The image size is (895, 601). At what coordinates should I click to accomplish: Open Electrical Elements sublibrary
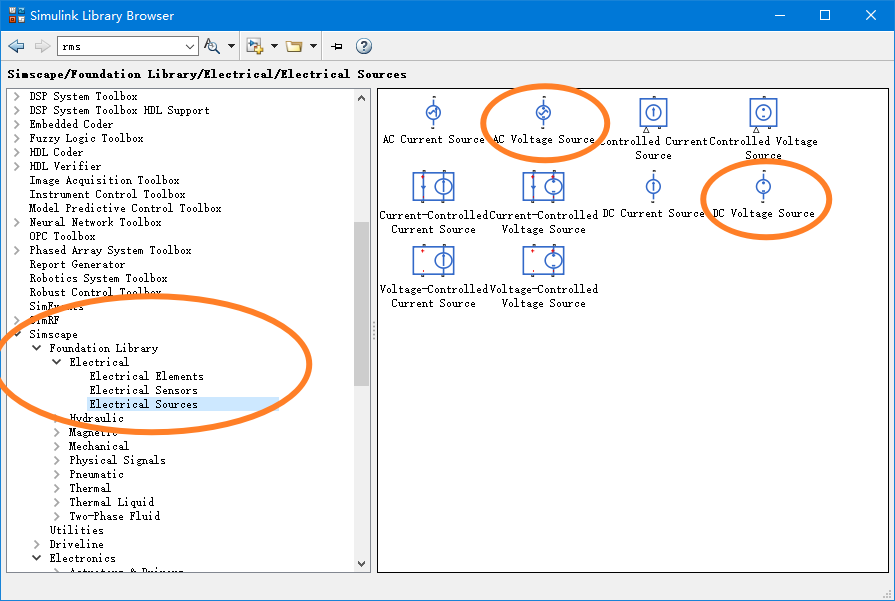coord(146,376)
